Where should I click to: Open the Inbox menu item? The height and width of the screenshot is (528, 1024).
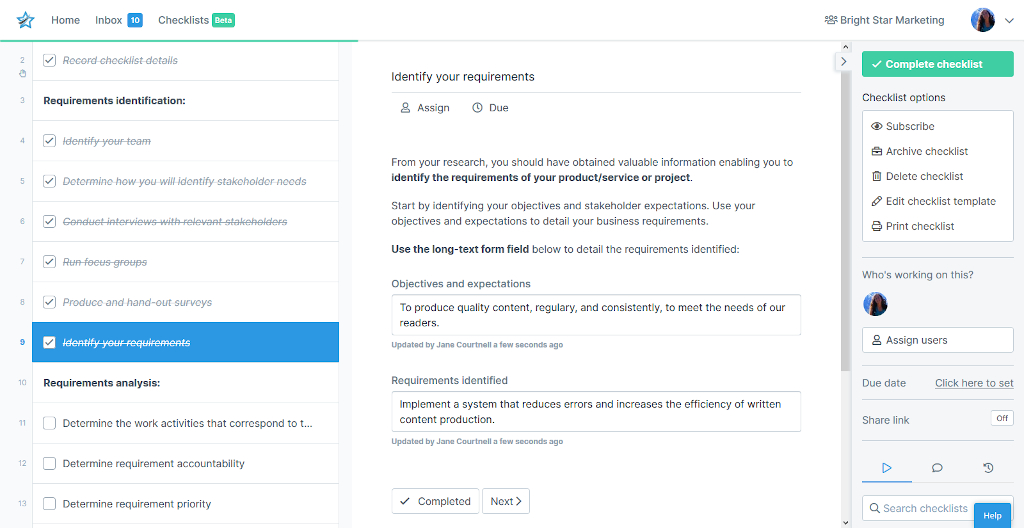(x=108, y=20)
